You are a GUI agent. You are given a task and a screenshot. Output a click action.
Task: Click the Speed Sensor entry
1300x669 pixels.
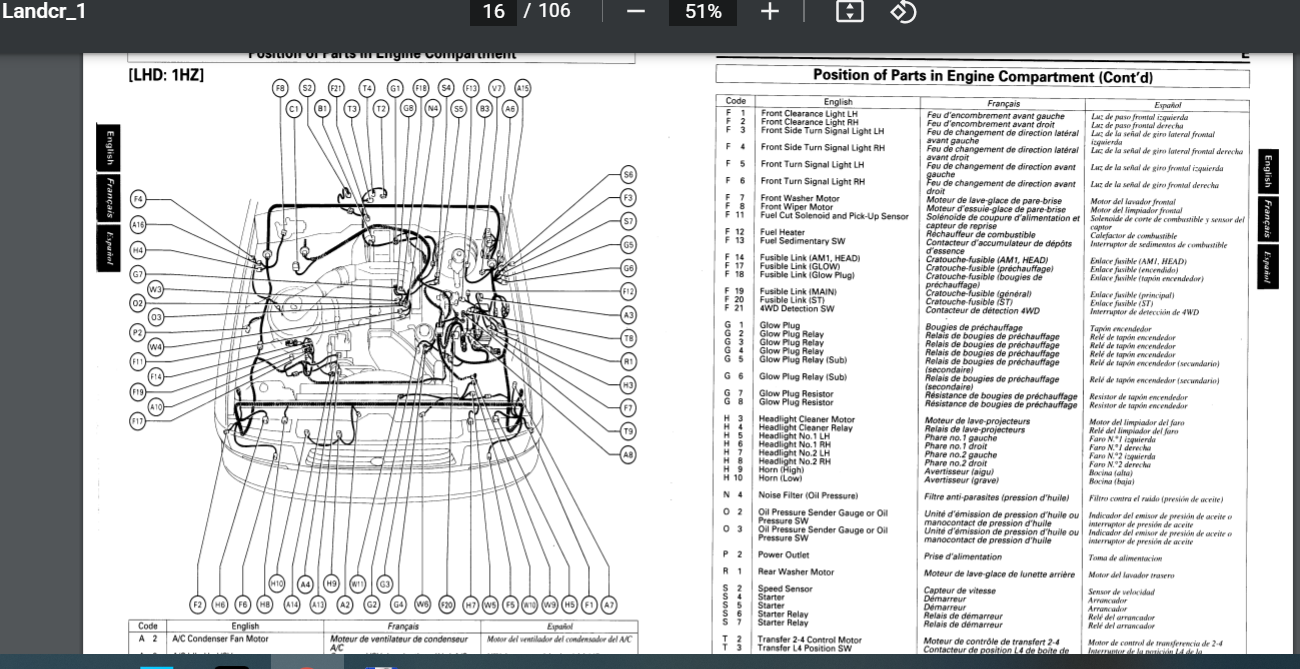pyautogui.click(x=785, y=589)
